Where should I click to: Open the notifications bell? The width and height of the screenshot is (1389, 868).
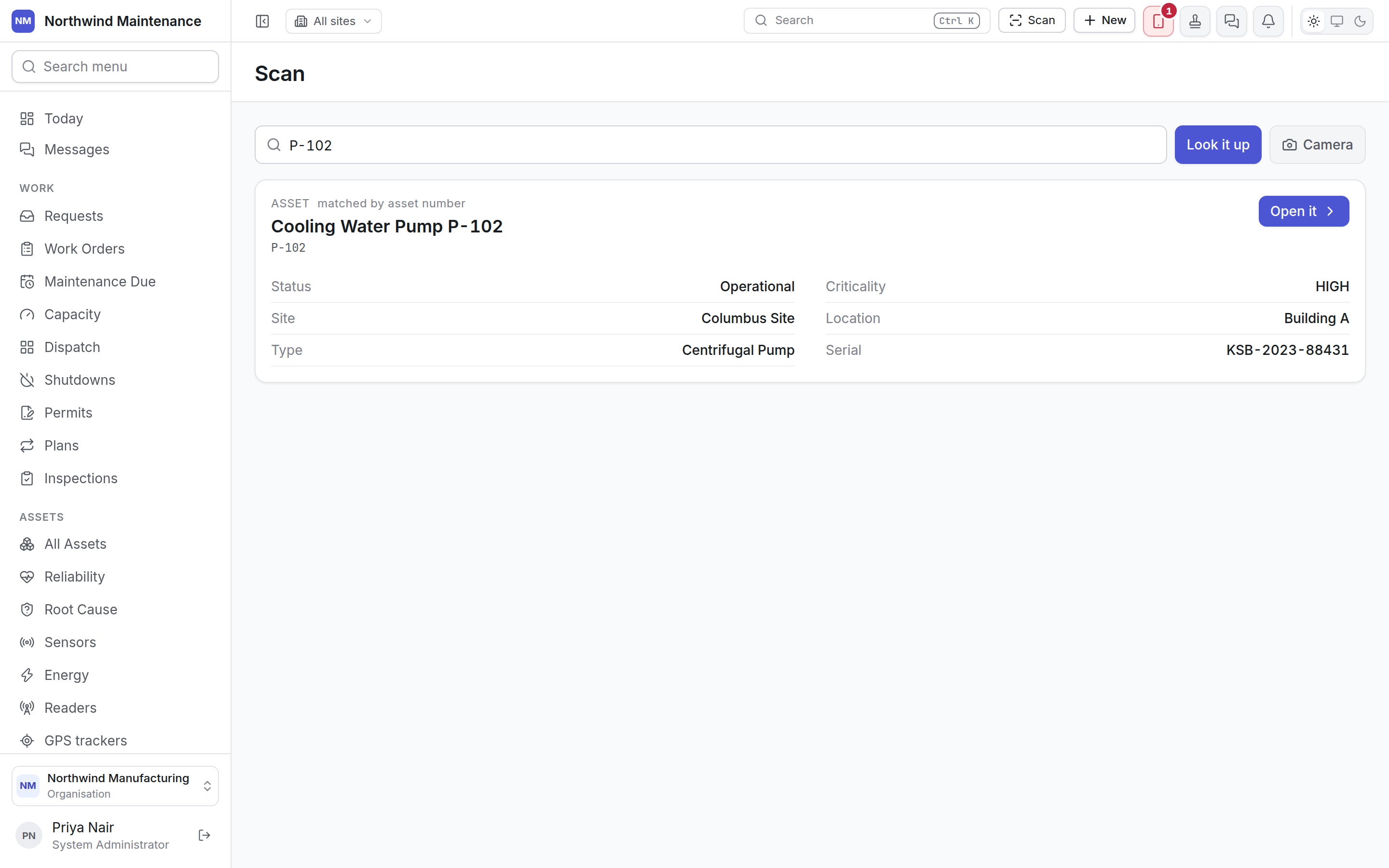click(x=1268, y=21)
